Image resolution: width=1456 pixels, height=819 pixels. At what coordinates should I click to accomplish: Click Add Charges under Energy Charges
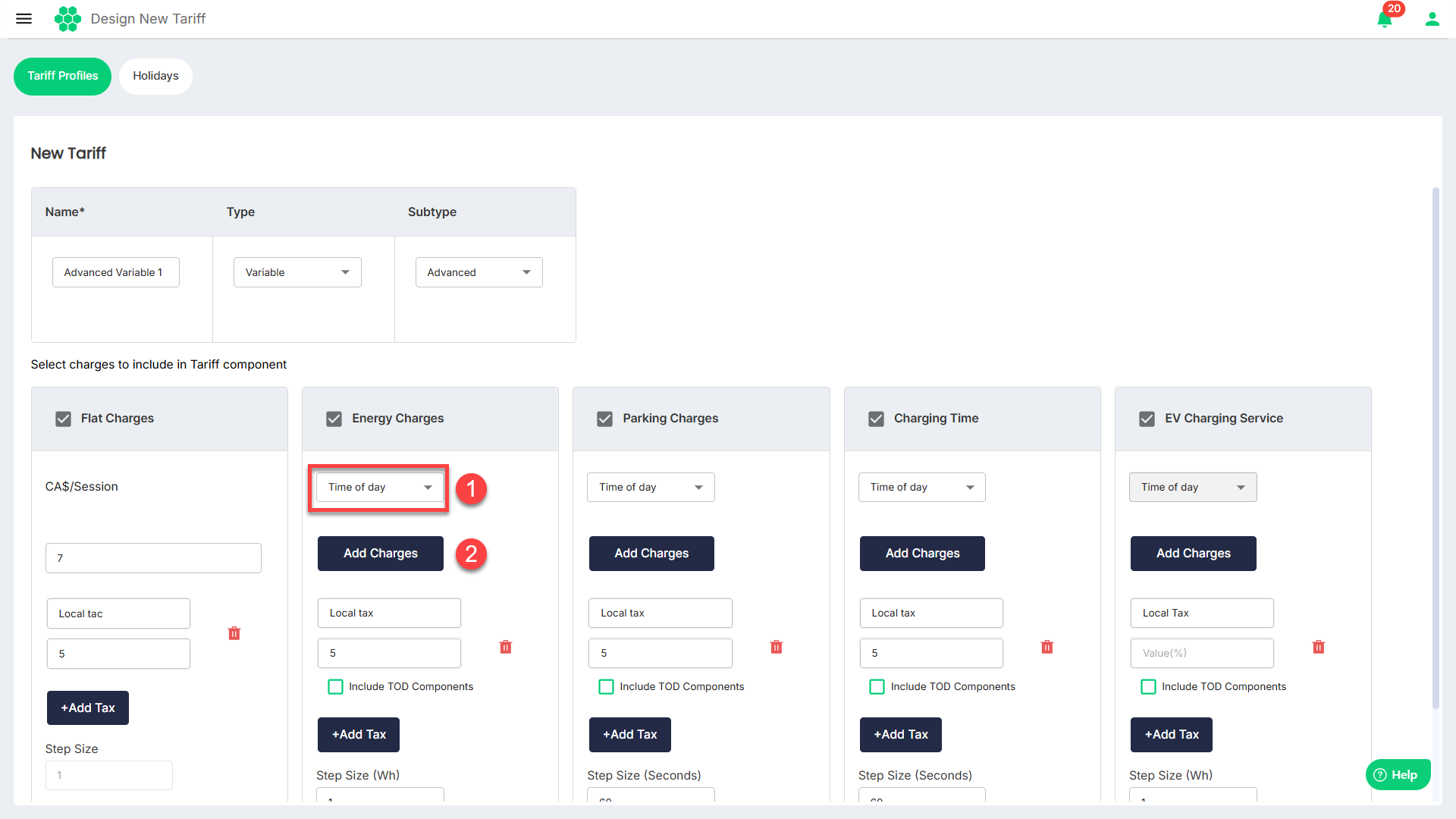(x=380, y=554)
